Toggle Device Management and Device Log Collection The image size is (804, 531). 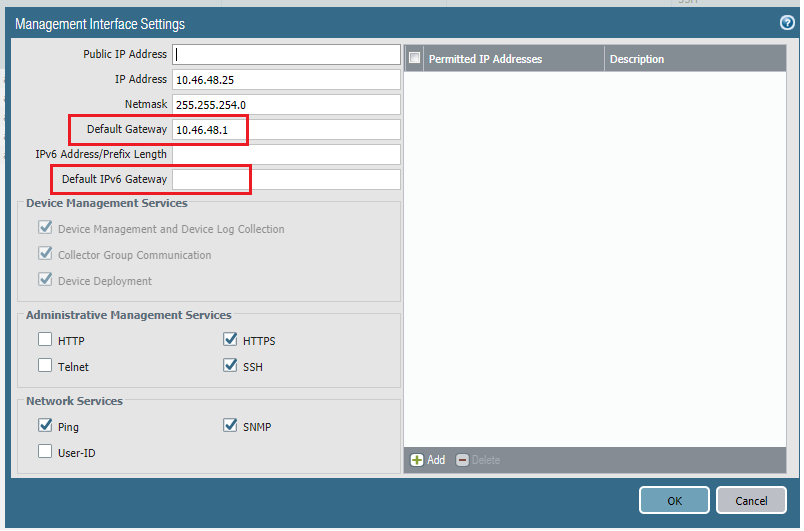45,228
